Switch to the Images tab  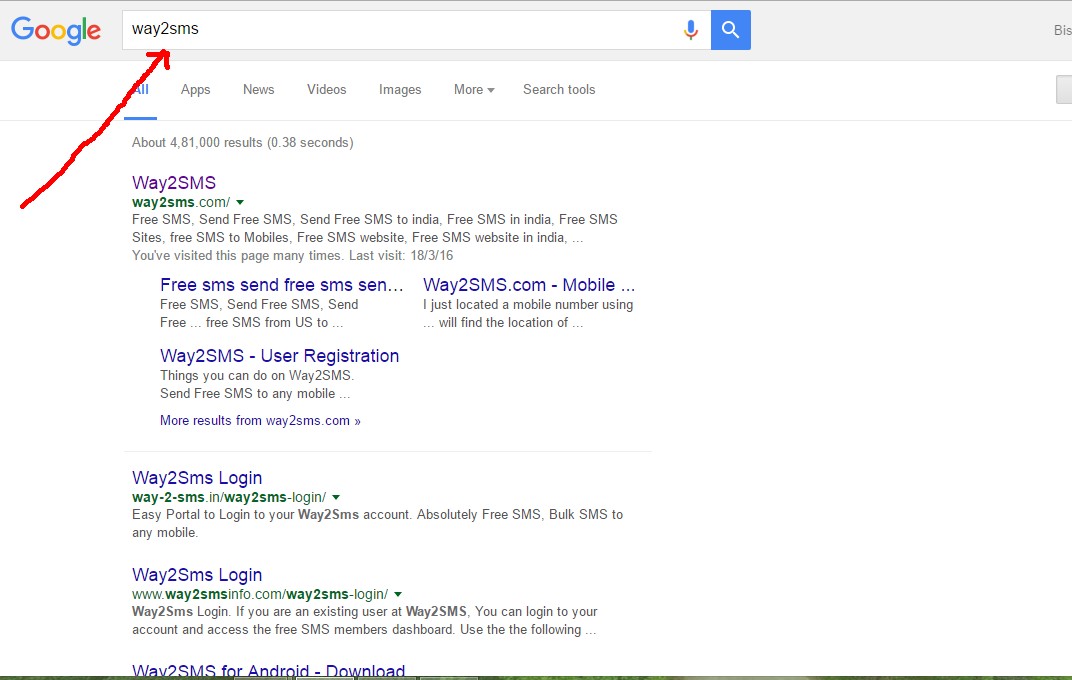click(x=400, y=90)
